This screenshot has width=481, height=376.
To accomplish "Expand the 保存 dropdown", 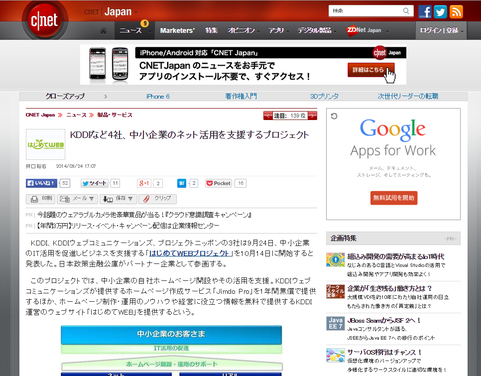I will point(118,199).
